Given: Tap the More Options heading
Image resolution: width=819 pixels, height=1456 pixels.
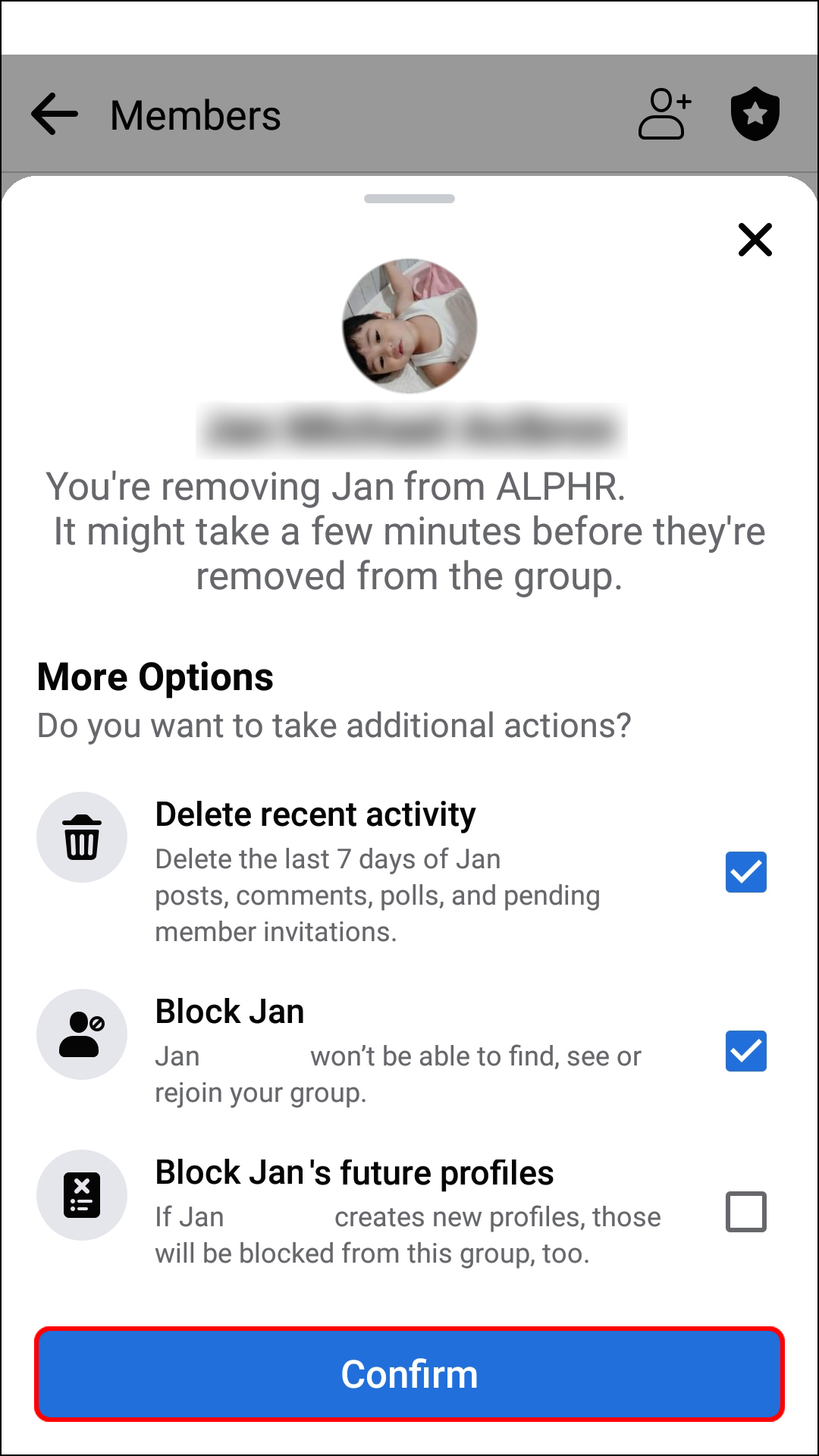Looking at the screenshot, I should click(x=155, y=676).
